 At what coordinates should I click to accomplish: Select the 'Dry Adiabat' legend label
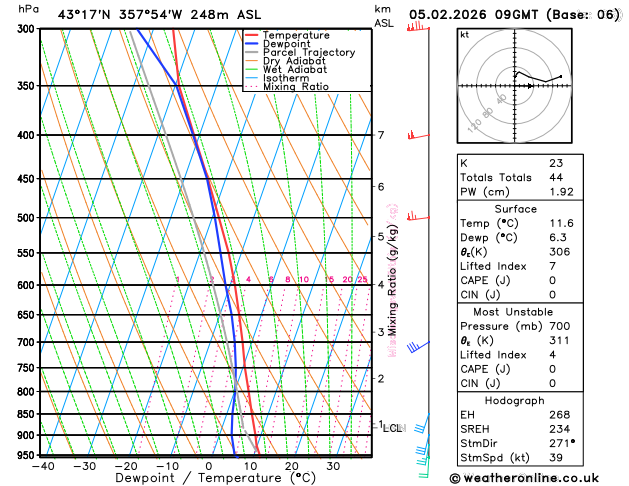294,61
